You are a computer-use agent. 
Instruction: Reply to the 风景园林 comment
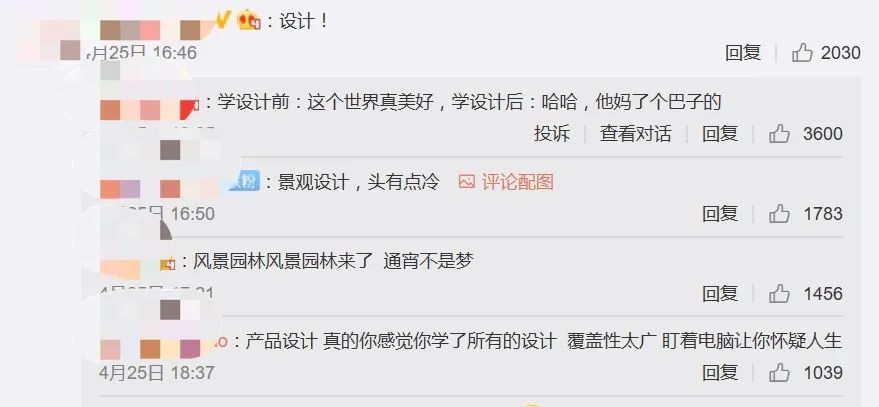tap(720, 293)
